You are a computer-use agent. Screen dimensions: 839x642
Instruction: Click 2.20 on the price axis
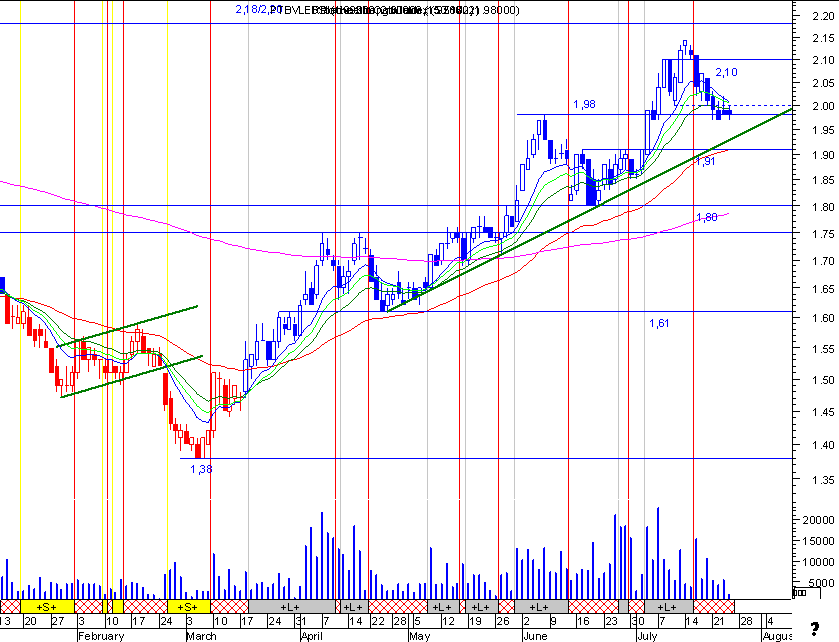823,16
